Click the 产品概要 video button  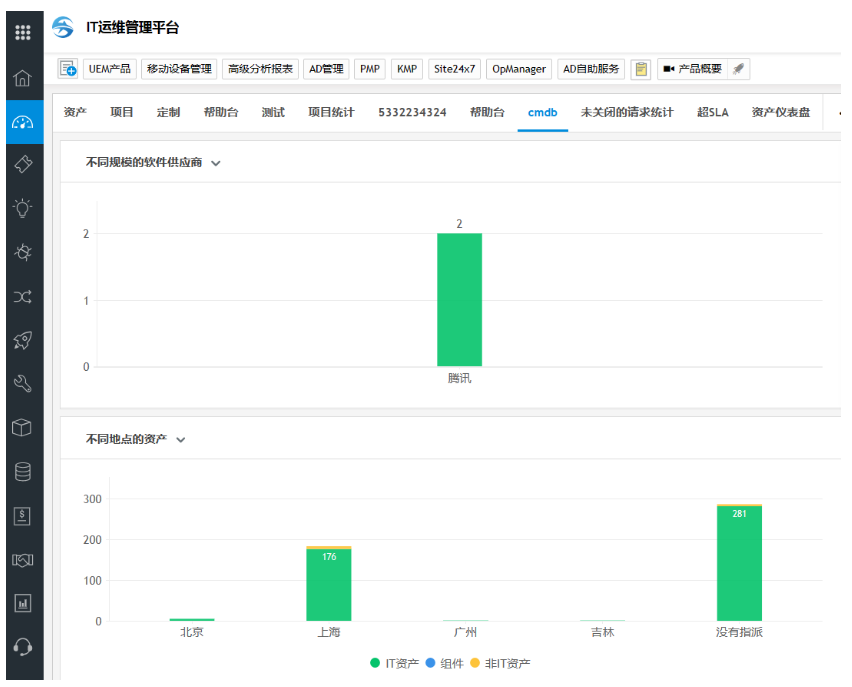(x=693, y=69)
